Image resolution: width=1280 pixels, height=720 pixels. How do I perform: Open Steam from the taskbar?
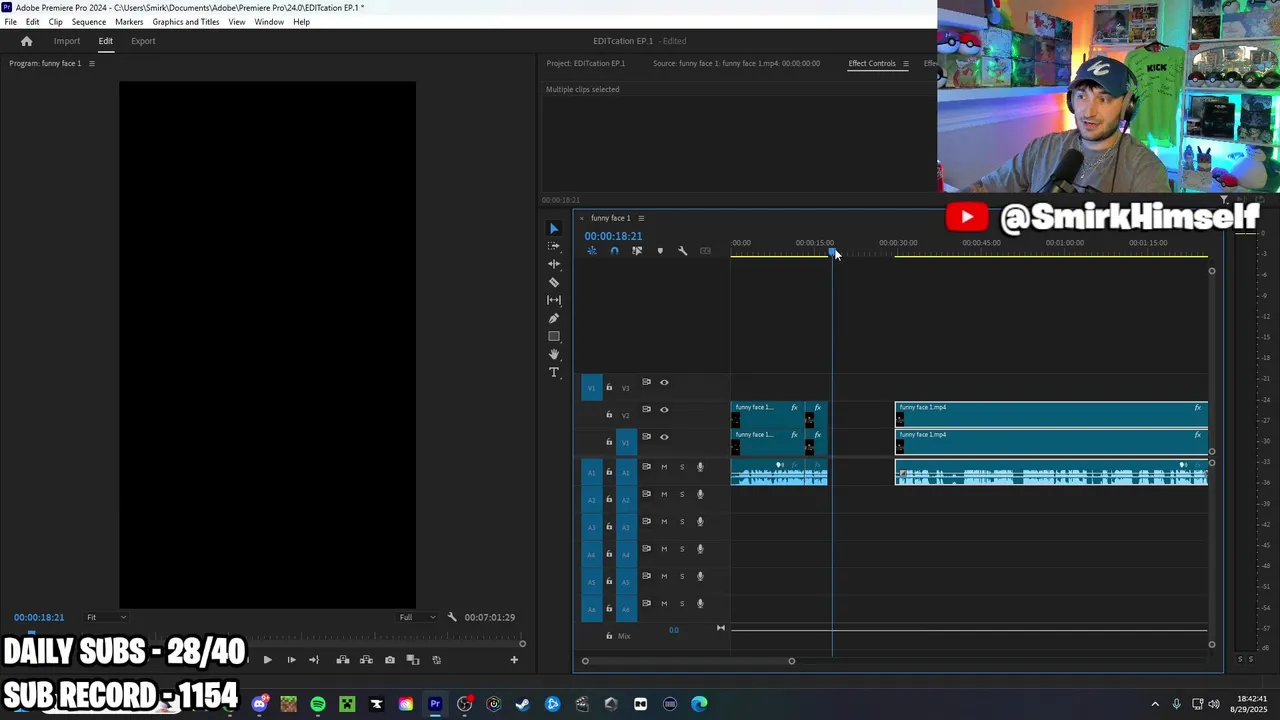coord(523,704)
